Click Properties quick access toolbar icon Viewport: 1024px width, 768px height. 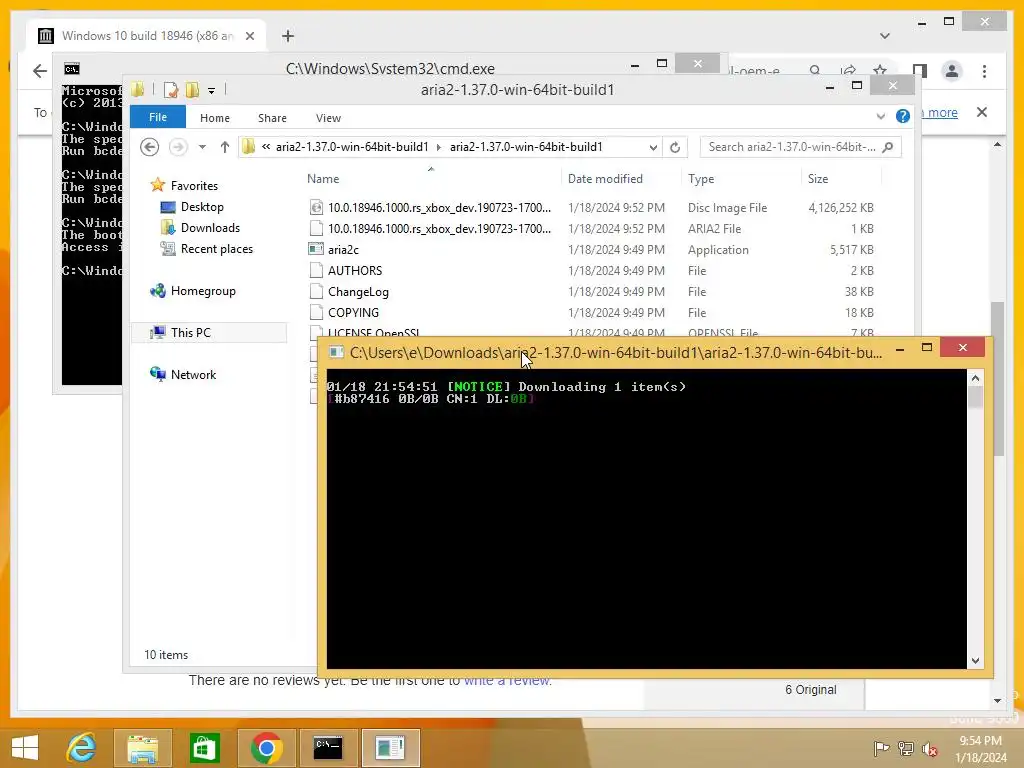pos(171,89)
